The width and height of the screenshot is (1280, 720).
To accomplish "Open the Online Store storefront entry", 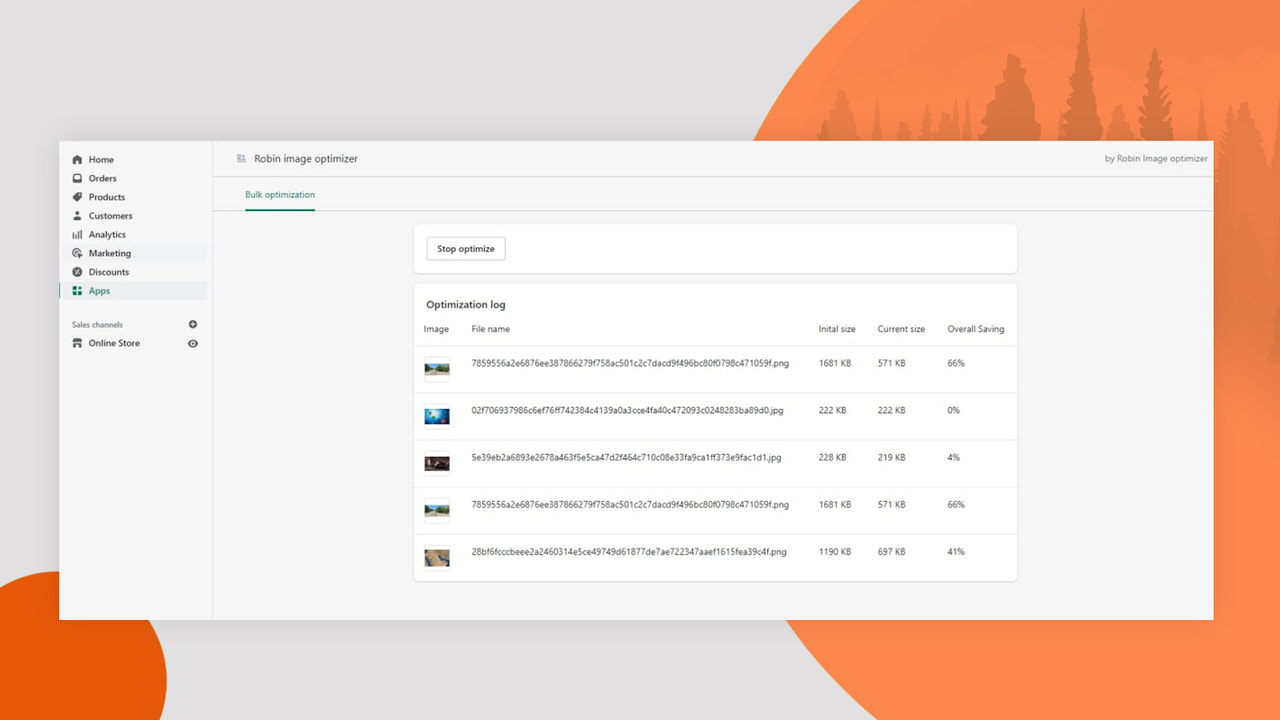I will tap(112, 343).
